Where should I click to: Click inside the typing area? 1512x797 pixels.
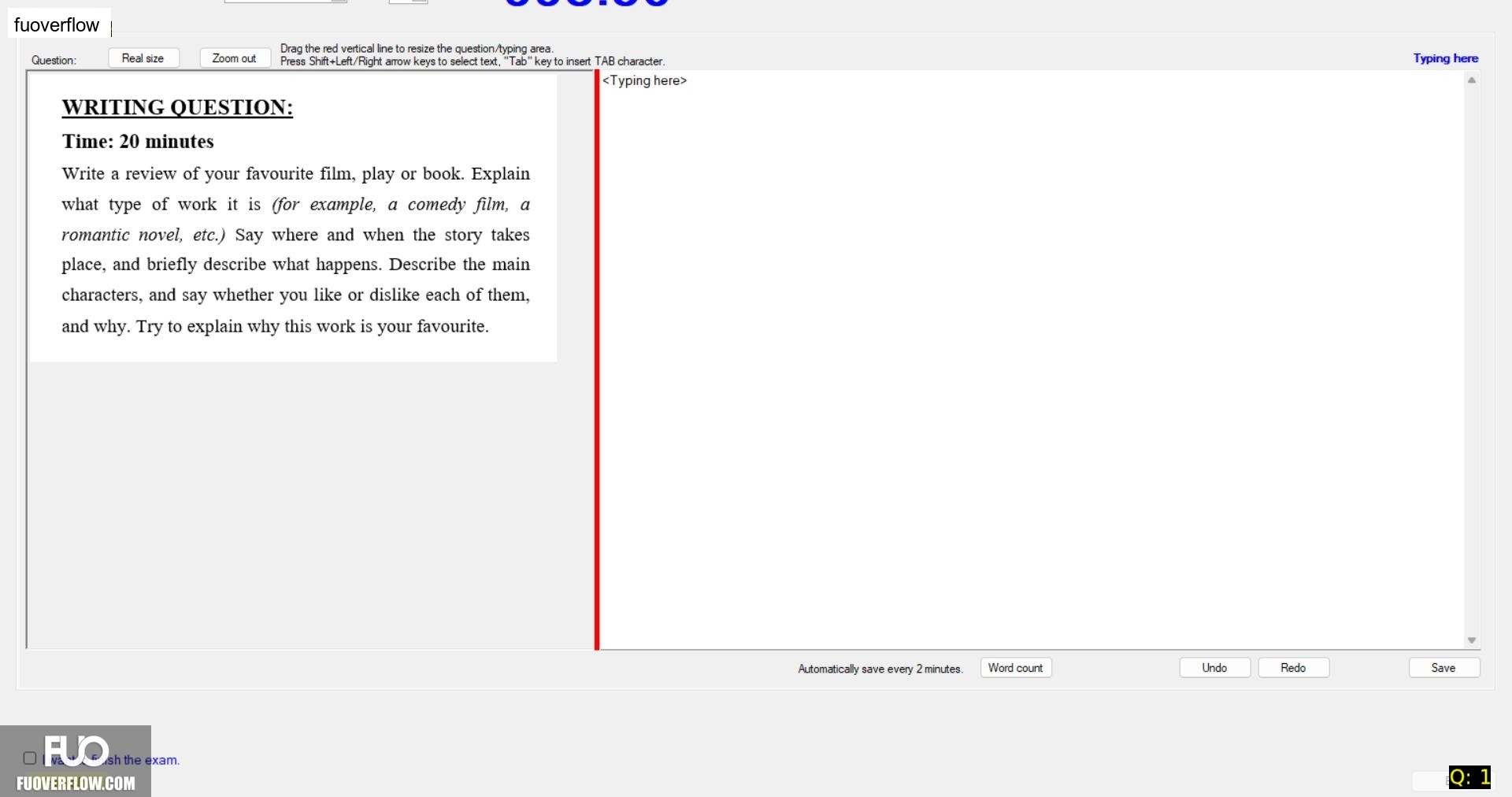tap(1032, 360)
